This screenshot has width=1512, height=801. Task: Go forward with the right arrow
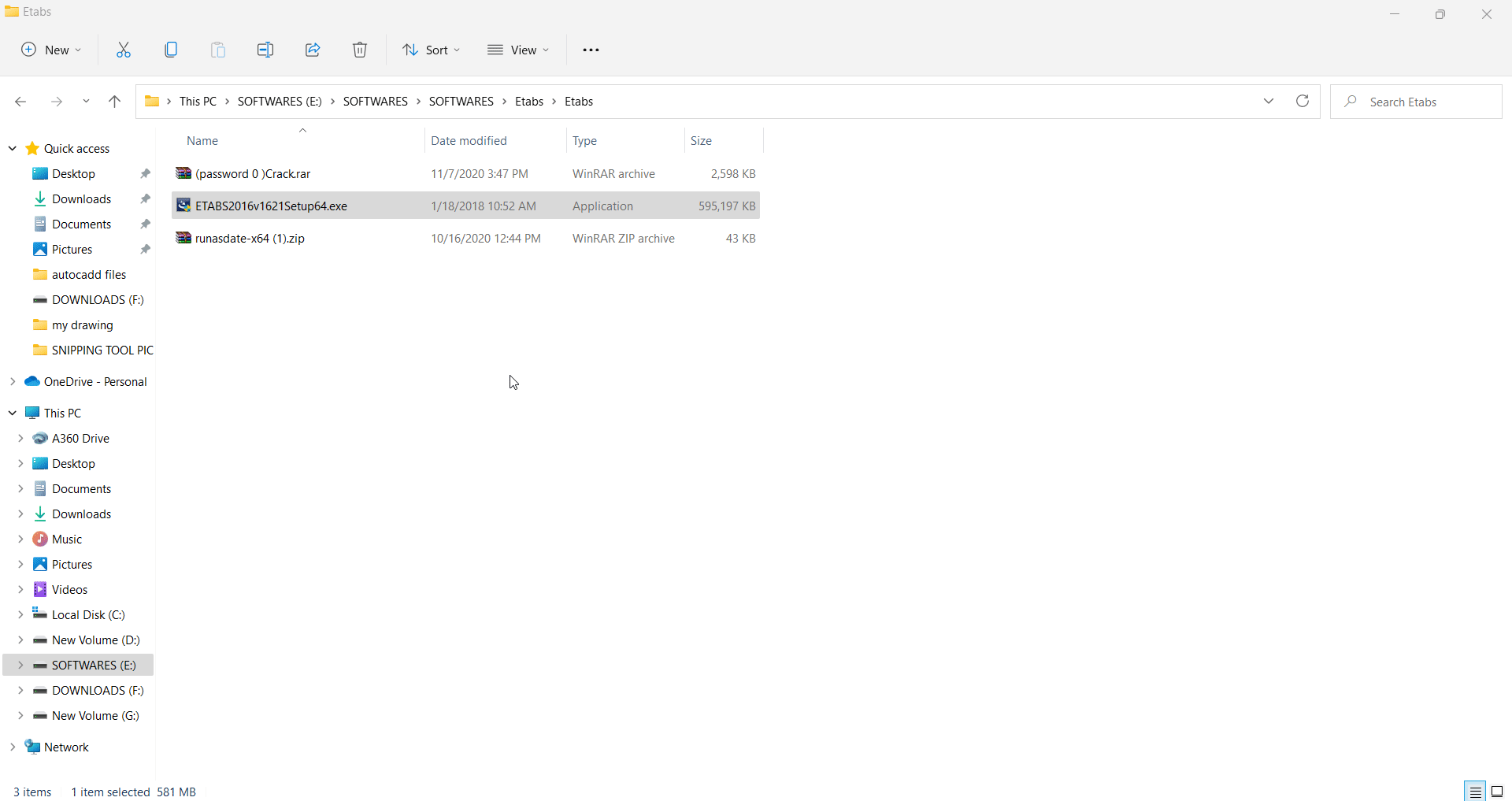[x=56, y=102]
